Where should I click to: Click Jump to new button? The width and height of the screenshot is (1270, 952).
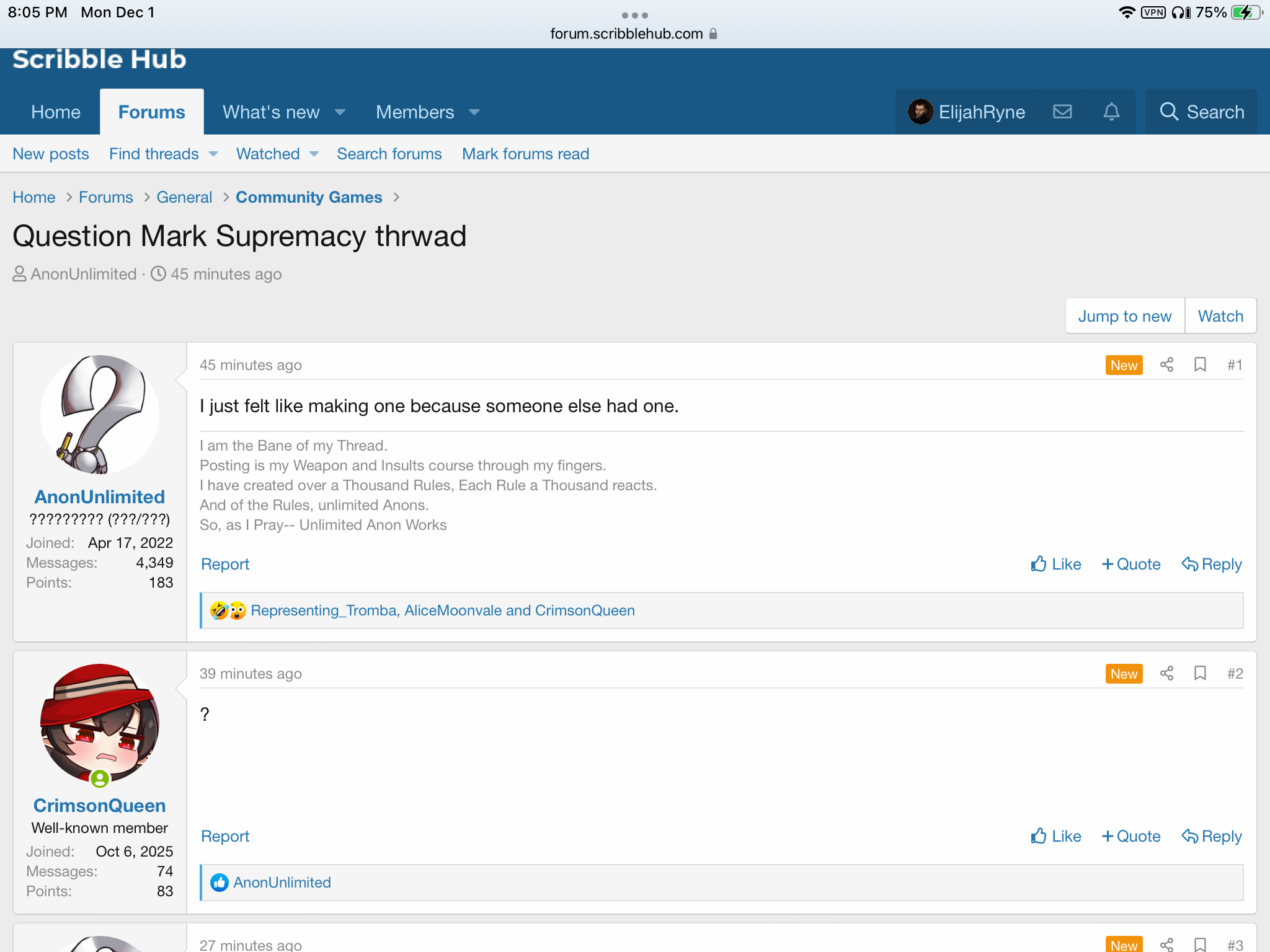point(1124,316)
